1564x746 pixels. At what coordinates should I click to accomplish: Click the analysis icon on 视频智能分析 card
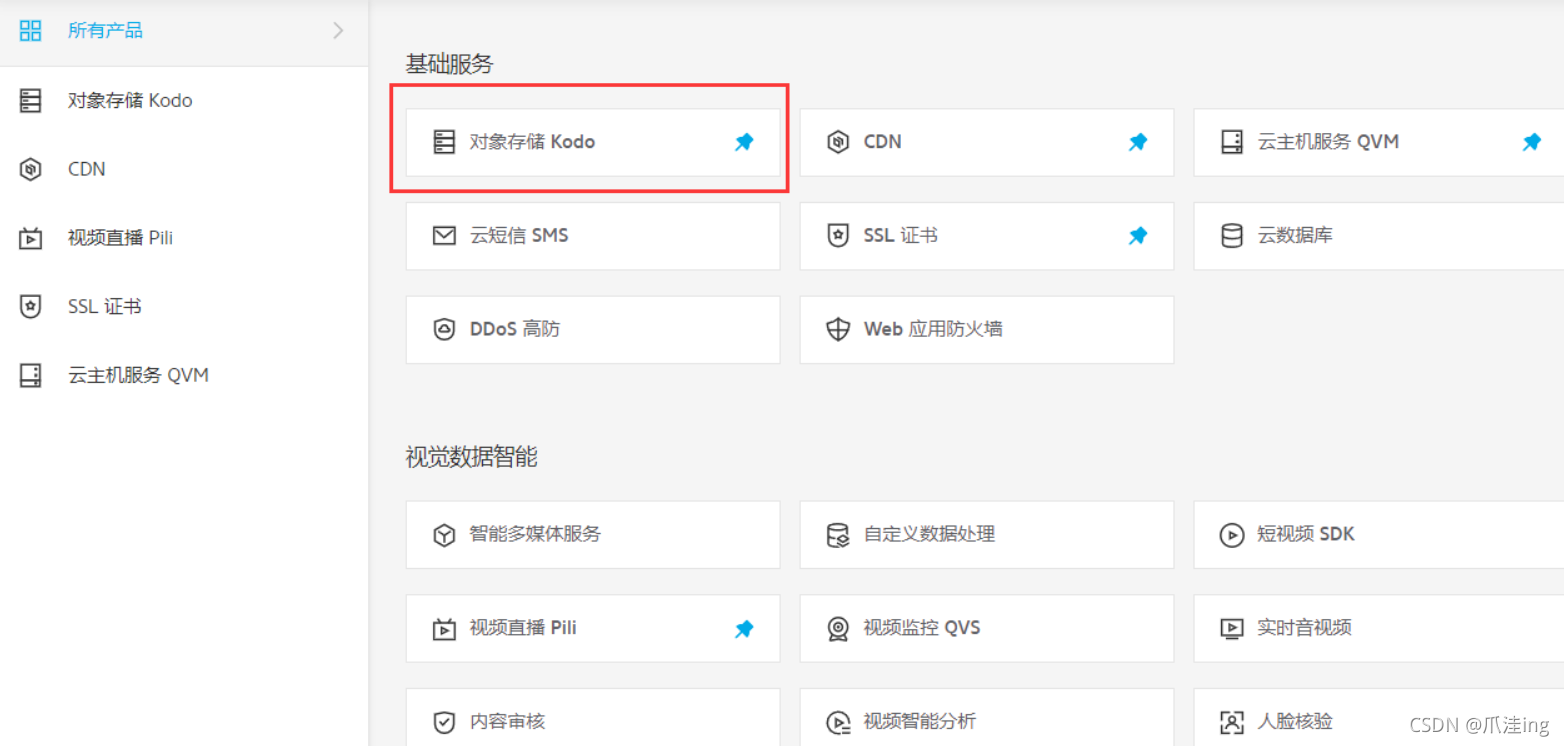(838, 722)
